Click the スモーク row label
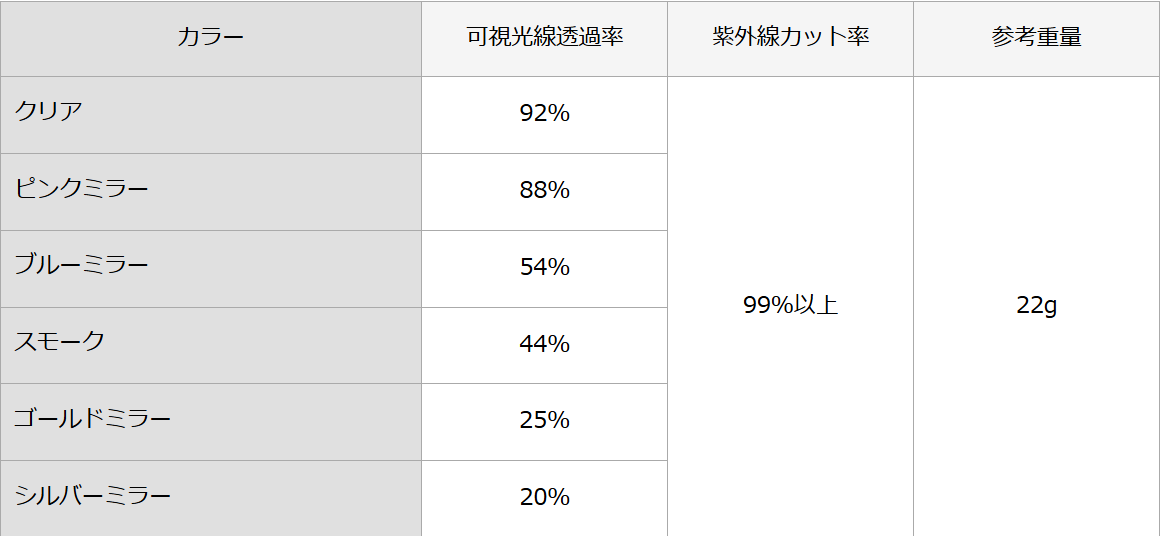 click(59, 342)
